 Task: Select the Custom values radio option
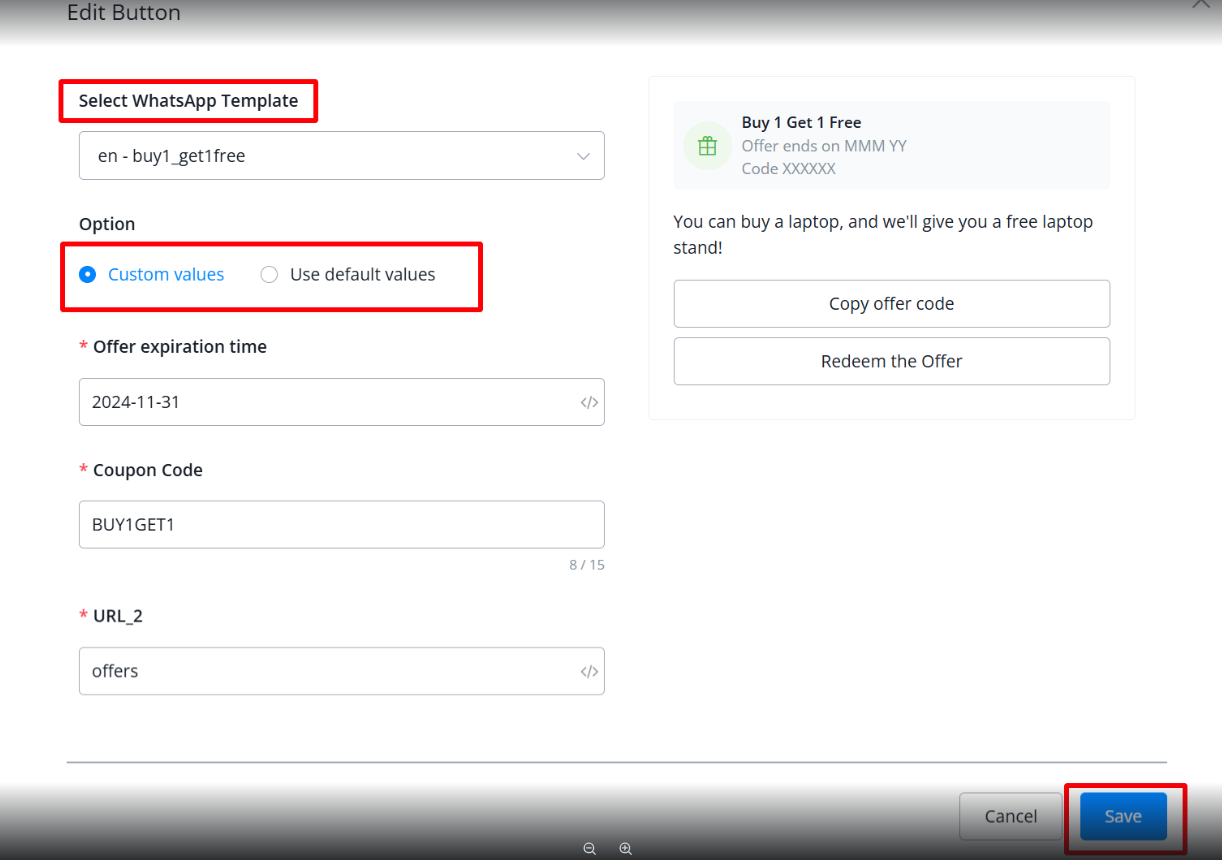pyautogui.click(x=88, y=275)
